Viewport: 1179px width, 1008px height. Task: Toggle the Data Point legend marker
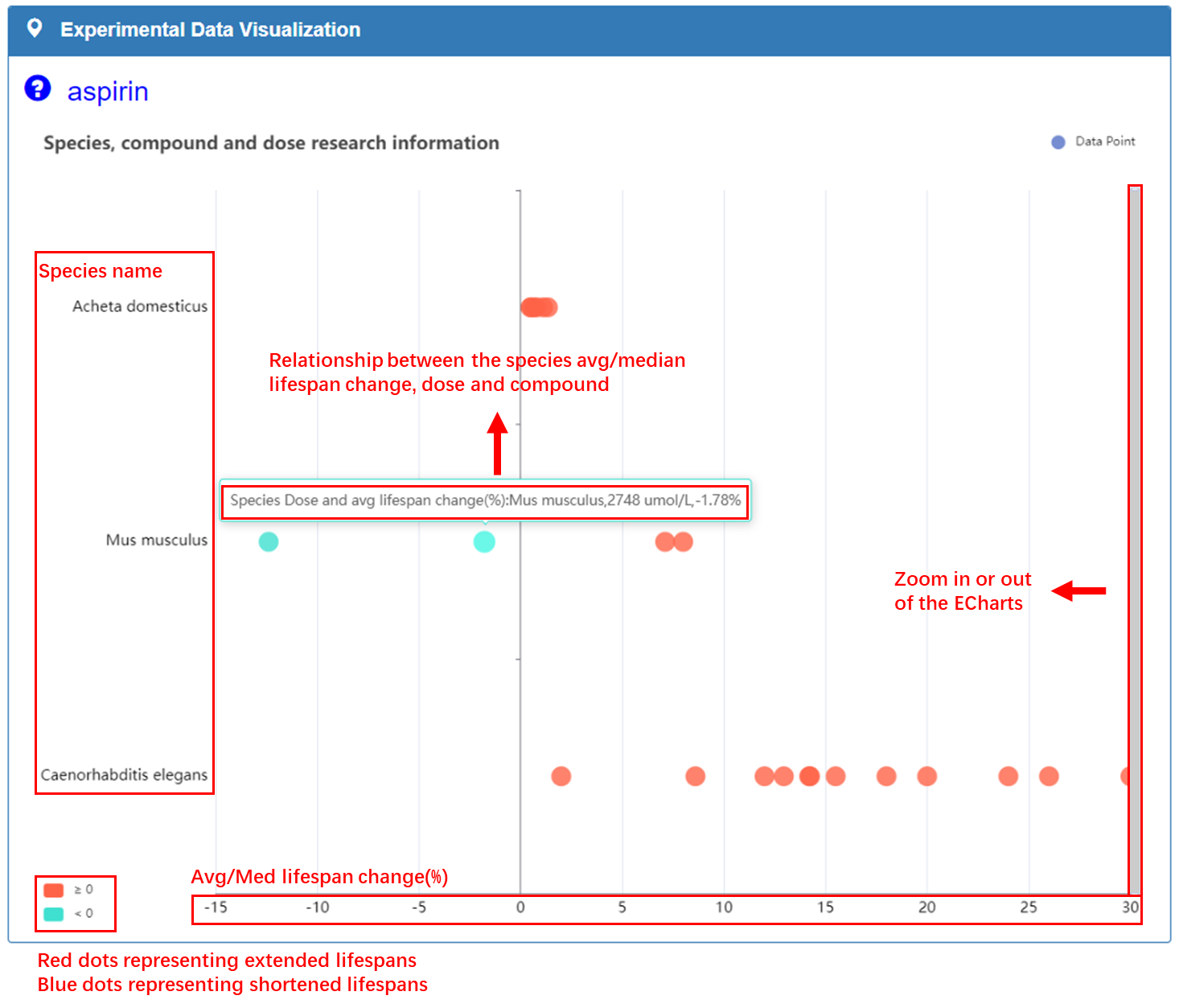tap(1058, 142)
